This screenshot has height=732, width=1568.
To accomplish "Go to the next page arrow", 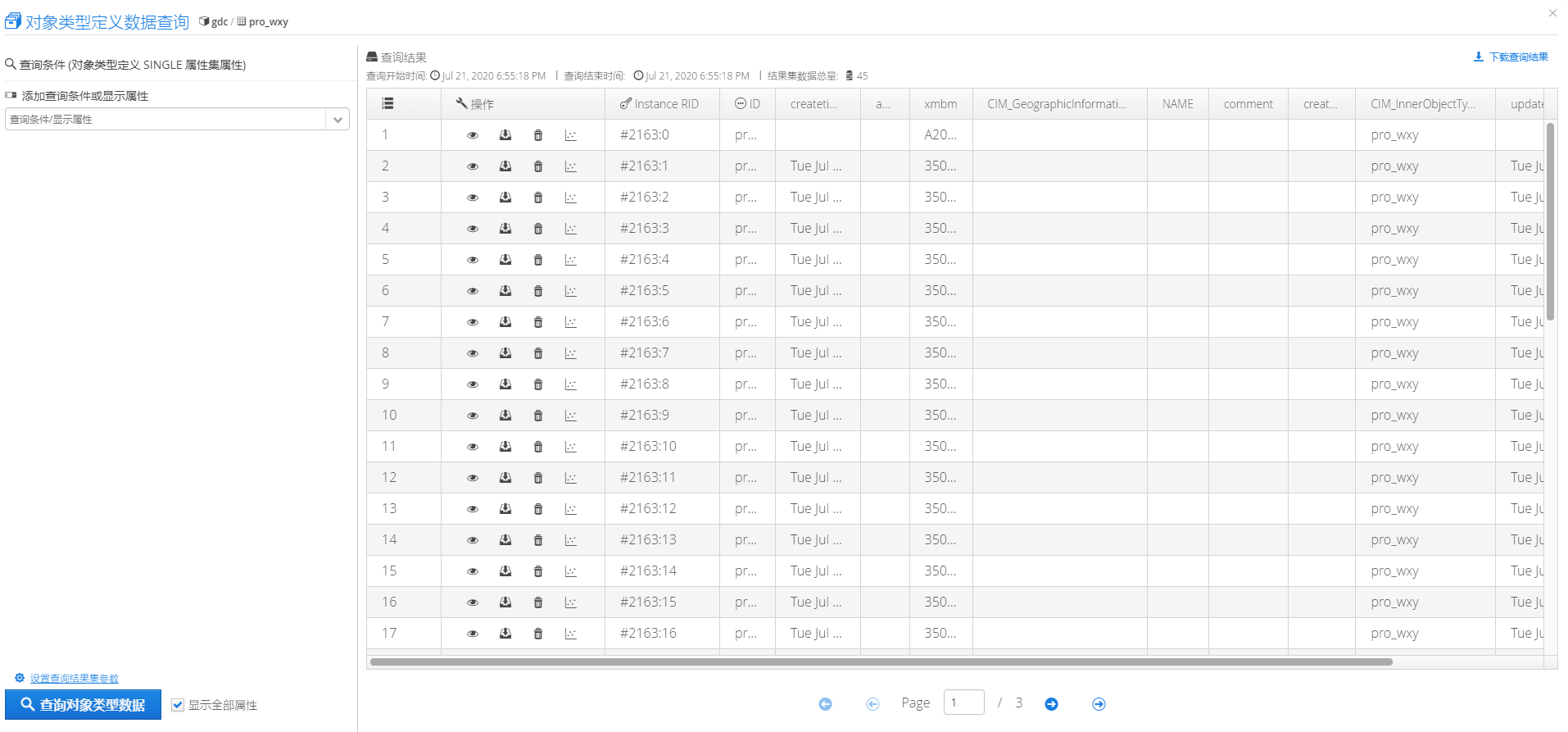I will [x=1051, y=704].
